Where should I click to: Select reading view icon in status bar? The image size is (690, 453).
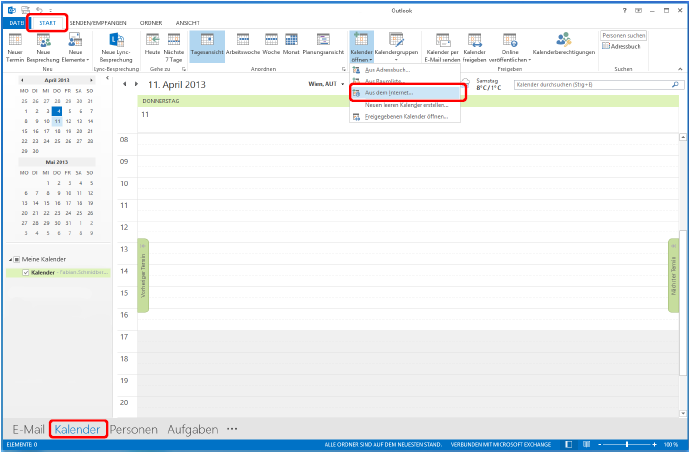point(586,445)
